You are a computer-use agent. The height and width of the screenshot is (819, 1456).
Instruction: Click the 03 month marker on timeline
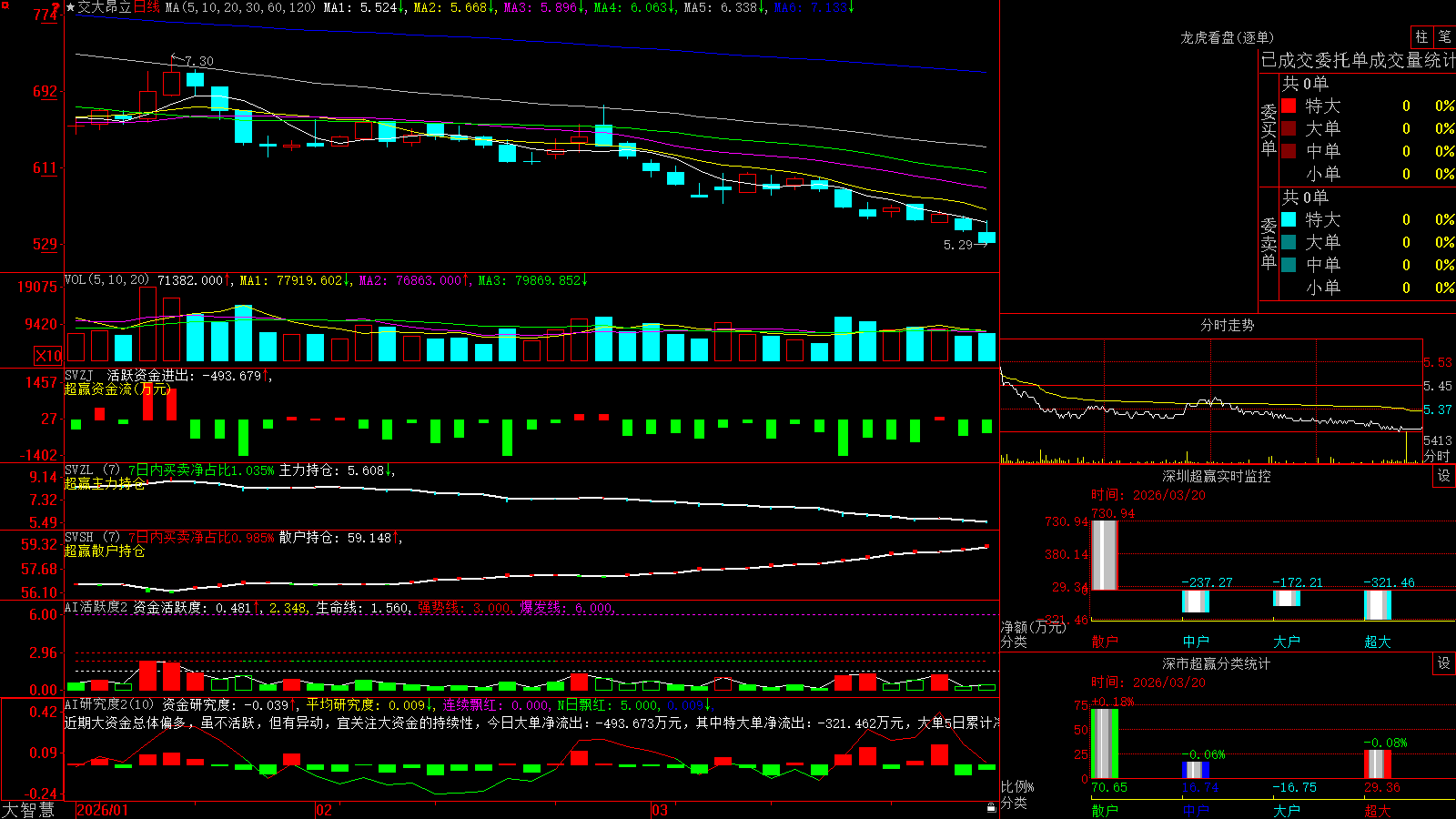[660, 810]
